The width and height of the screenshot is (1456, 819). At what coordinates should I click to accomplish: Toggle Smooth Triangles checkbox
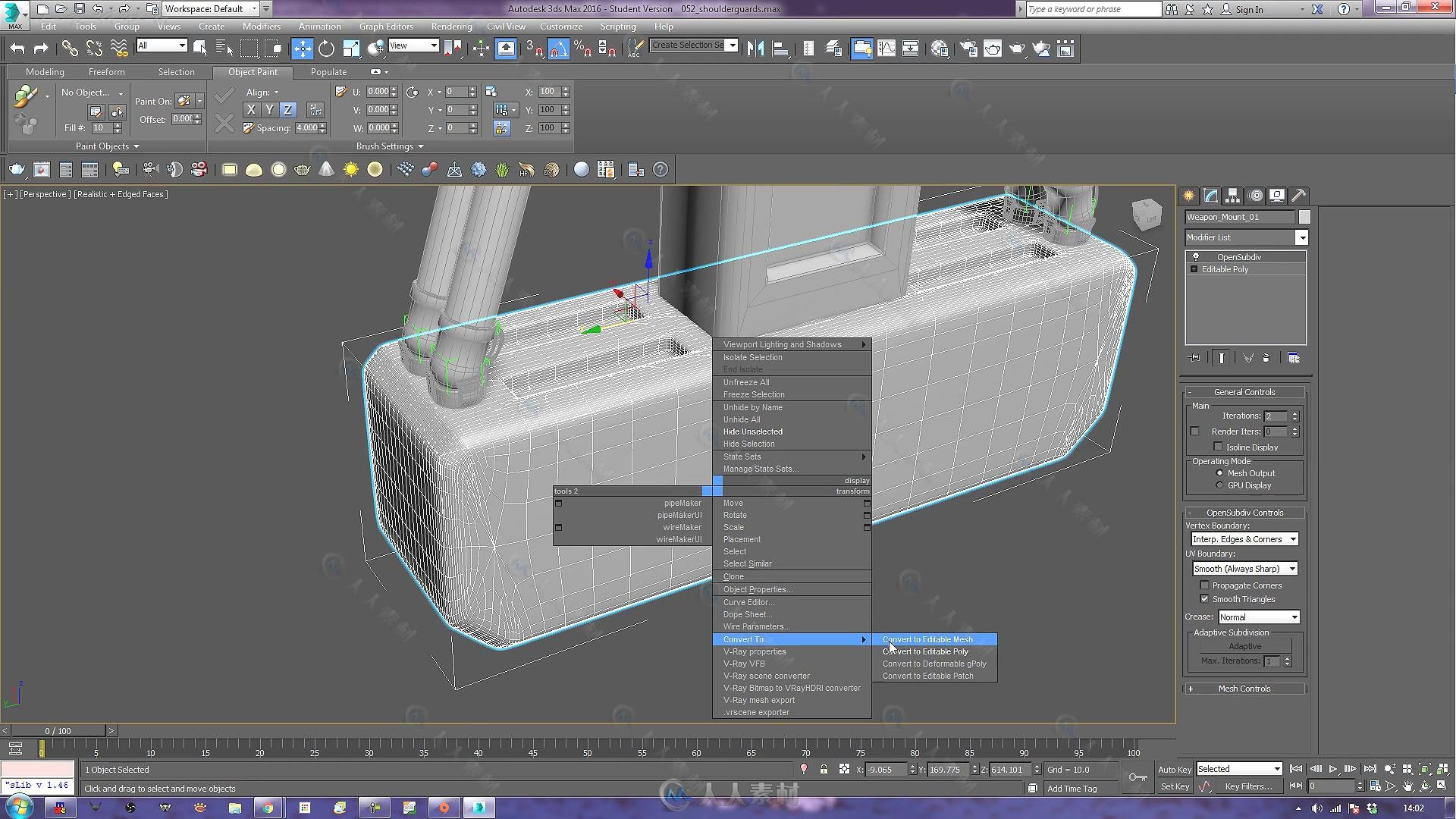pos(1205,598)
